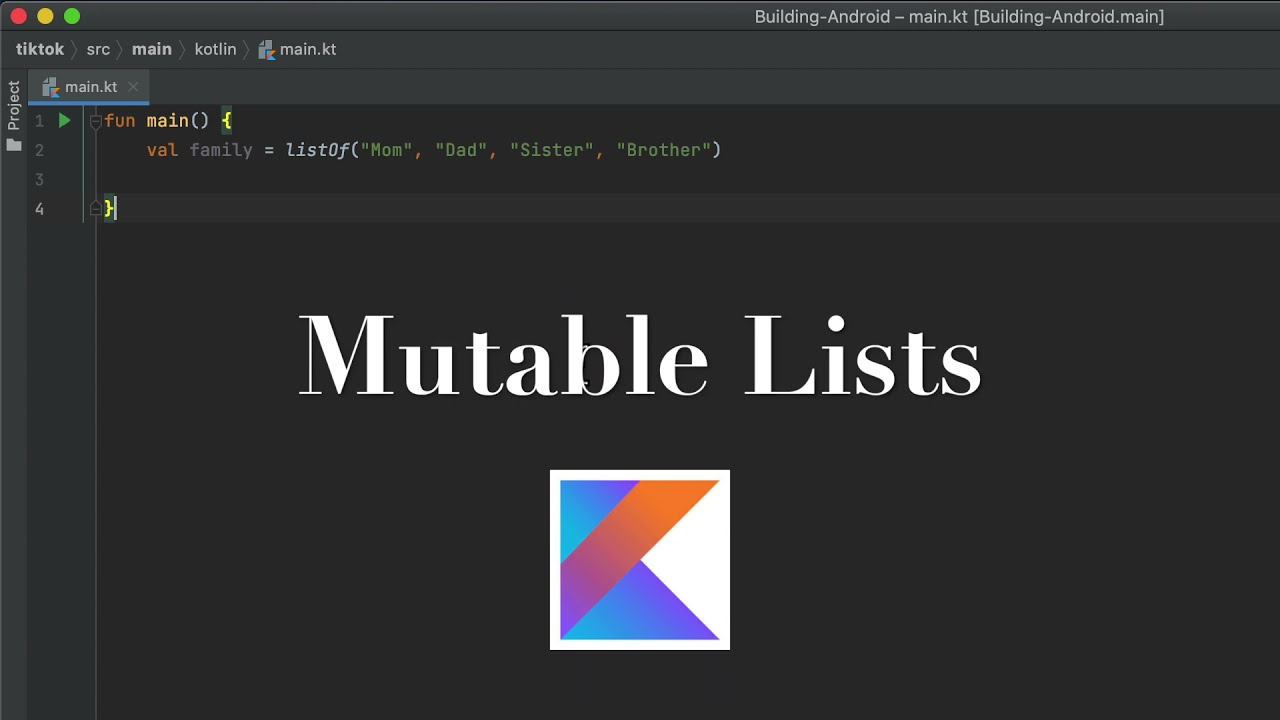Image resolution: width=1280 pixels, height=720 pixels.
Task: Minimize window with yellow traffic light button
Action: click(x=45, y=16)
